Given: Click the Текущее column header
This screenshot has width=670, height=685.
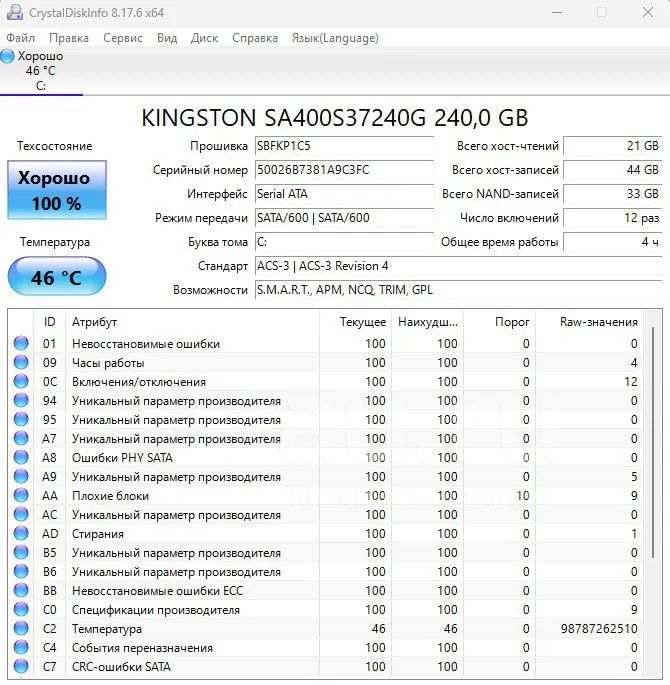Looking at the screenshot, I should point(356,322).
